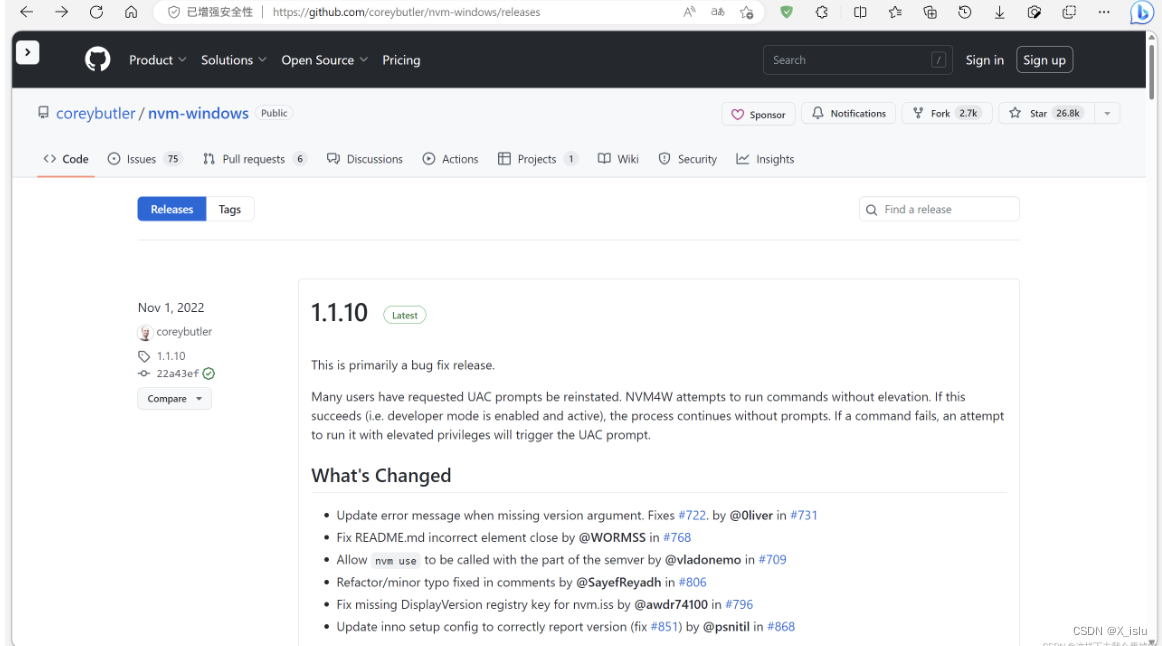Screen dimensions: 1162x646
Task: Open the Product dropdown menu
Action: (x=157, y=60)
